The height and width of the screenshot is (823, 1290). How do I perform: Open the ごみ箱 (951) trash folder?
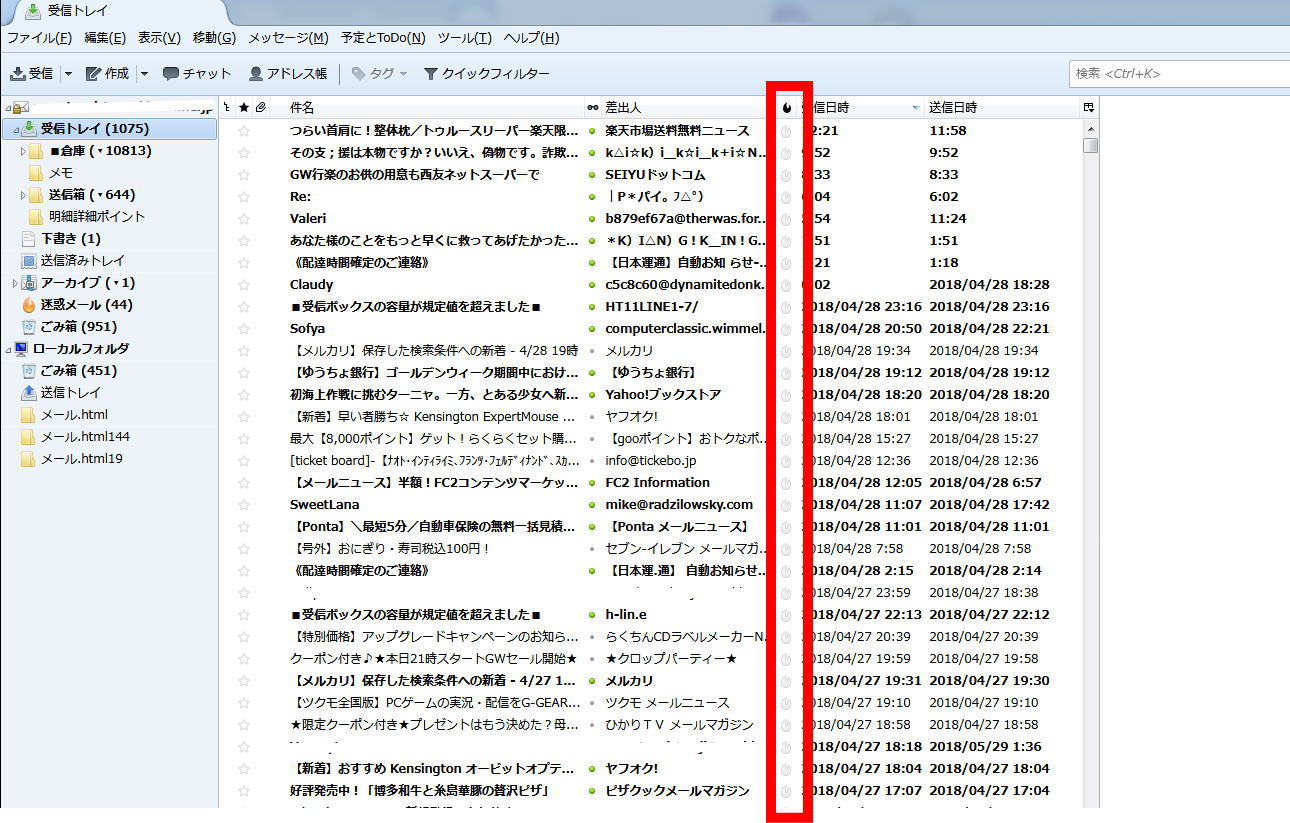click(x=79, y=327)
